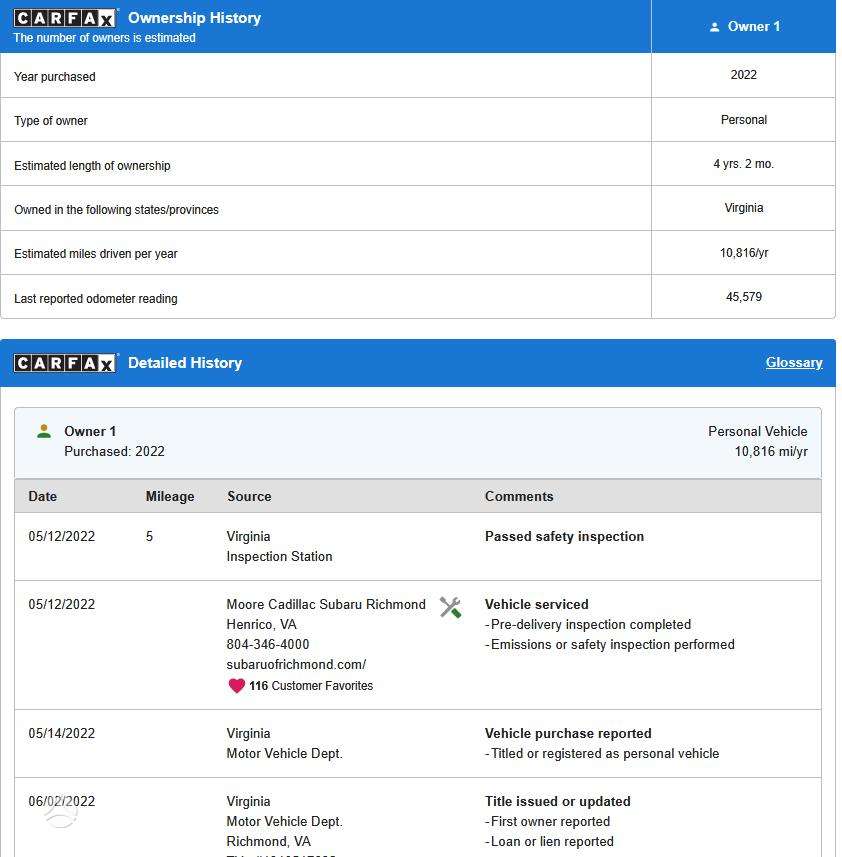Click the 'Year purchased' row label
The width and height of the screenshot is (842, 857).
coord(55,77)
